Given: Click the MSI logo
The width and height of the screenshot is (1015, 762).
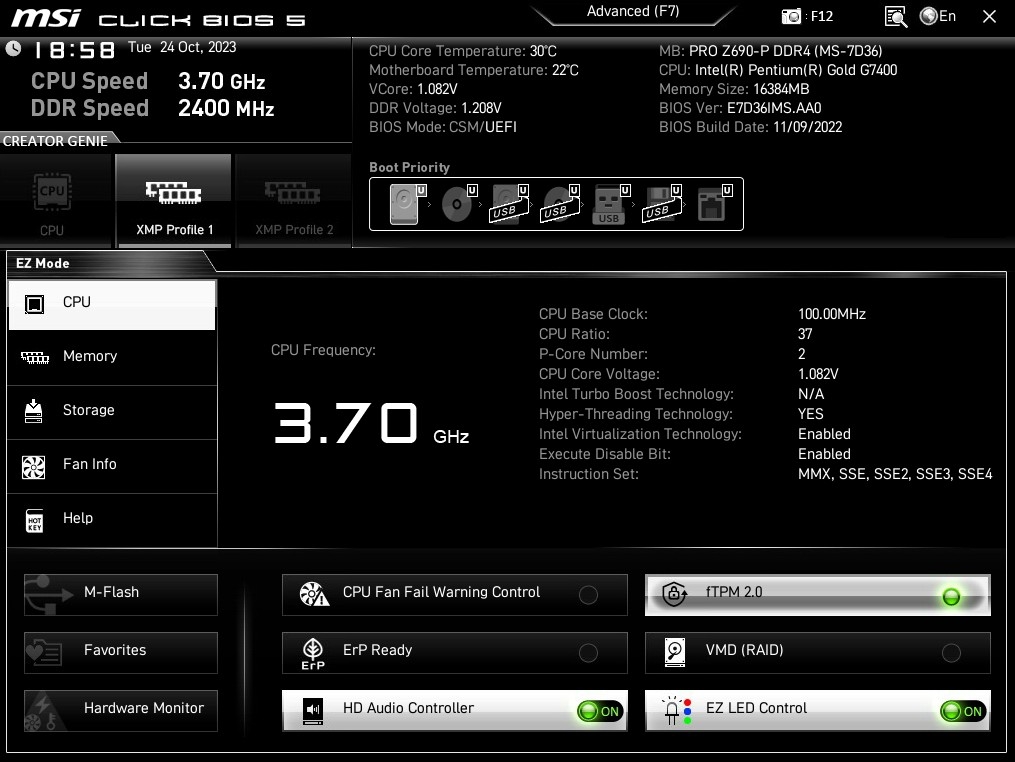Looking at the screenshot, I should [46, 17].
